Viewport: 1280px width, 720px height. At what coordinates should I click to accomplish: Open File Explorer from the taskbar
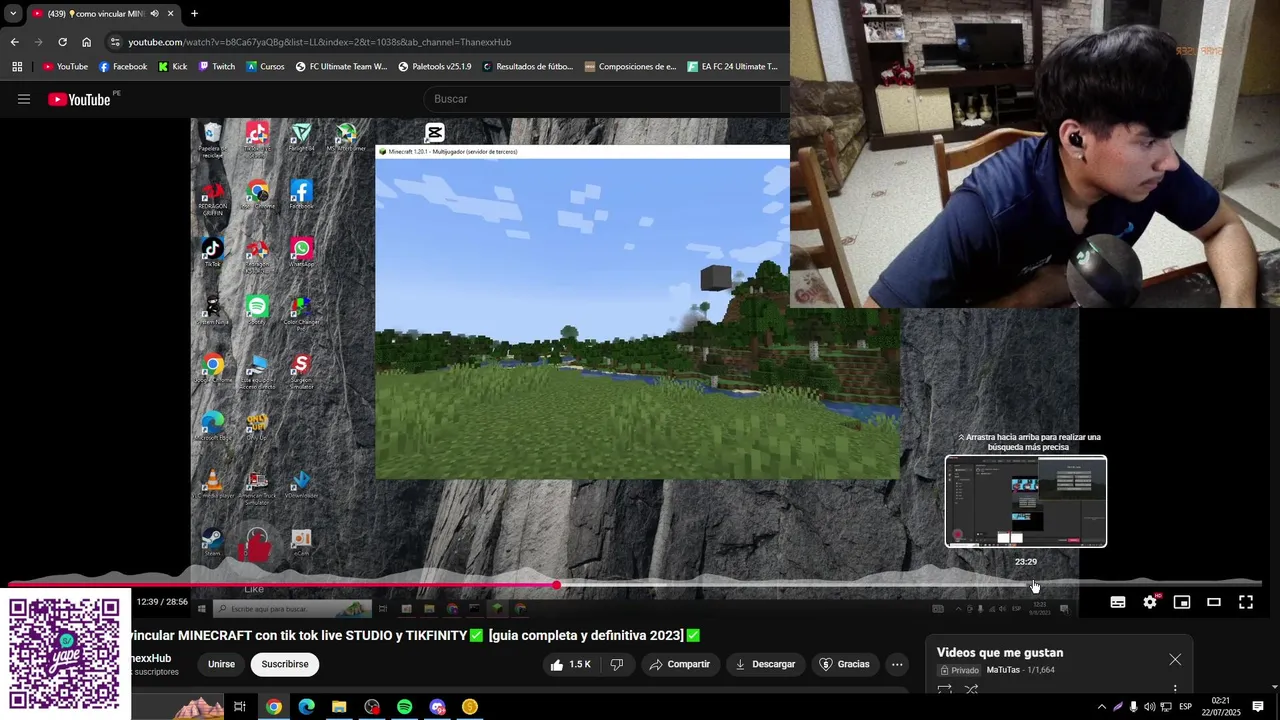339,707
